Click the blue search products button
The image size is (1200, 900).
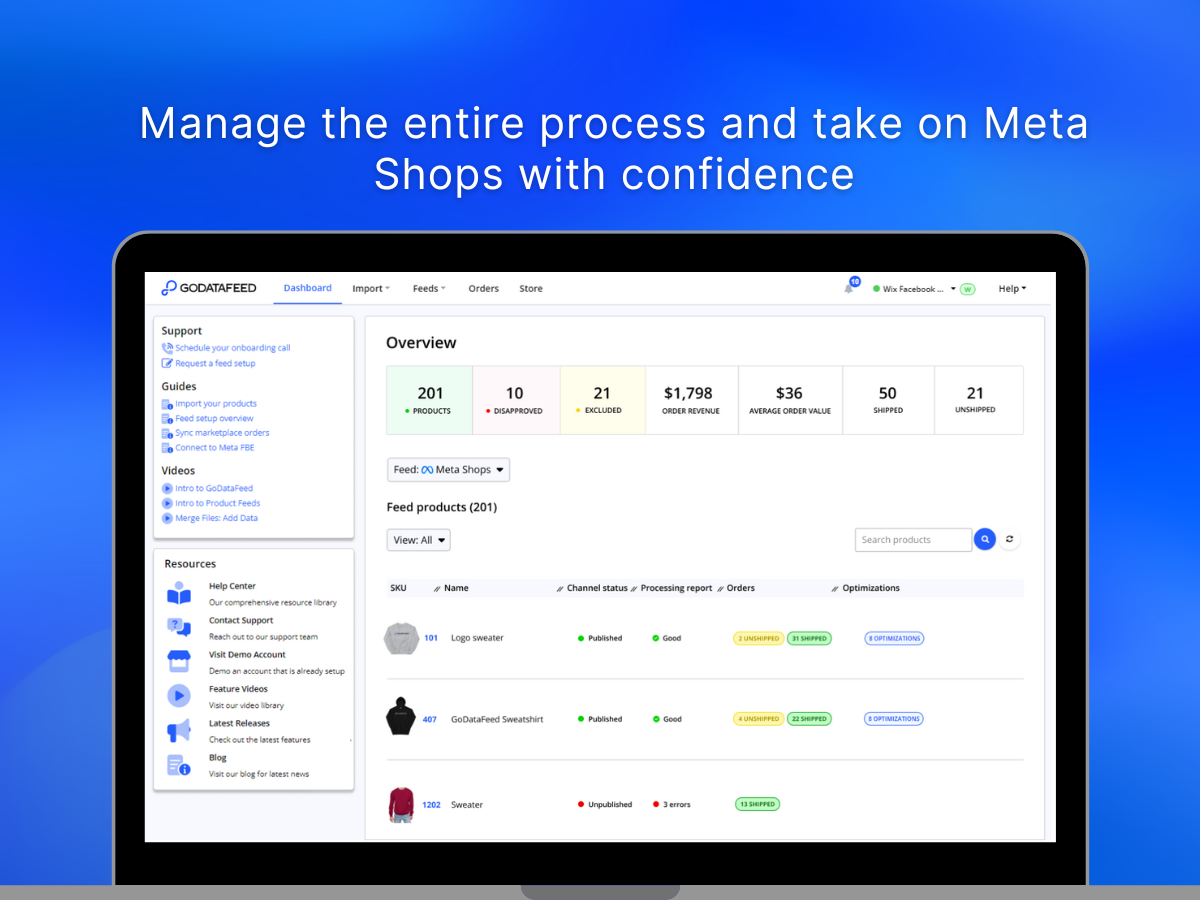tap(985, 540)
